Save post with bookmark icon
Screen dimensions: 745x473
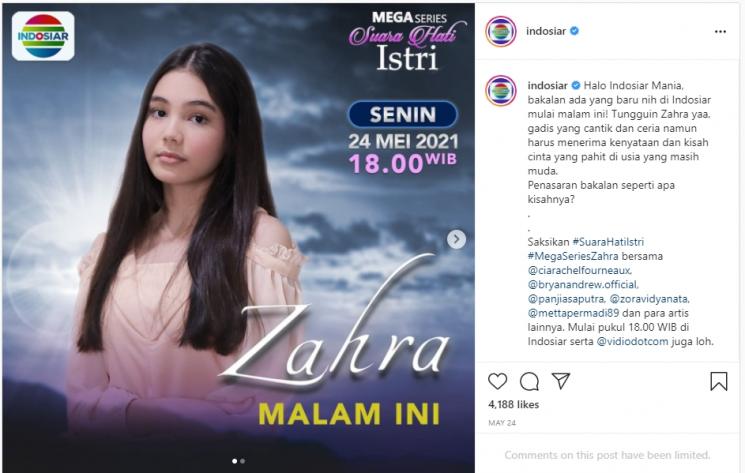[719, 381]
